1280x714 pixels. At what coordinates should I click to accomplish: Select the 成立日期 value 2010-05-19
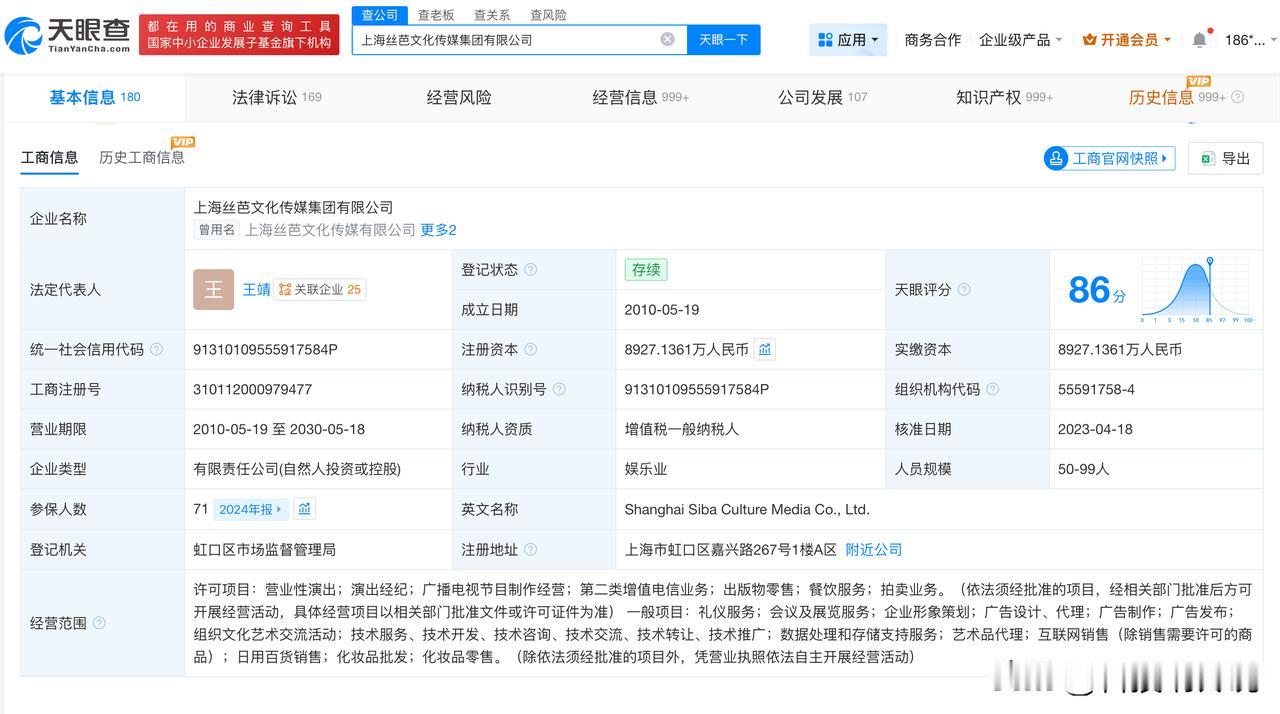(x=661, y=309)
